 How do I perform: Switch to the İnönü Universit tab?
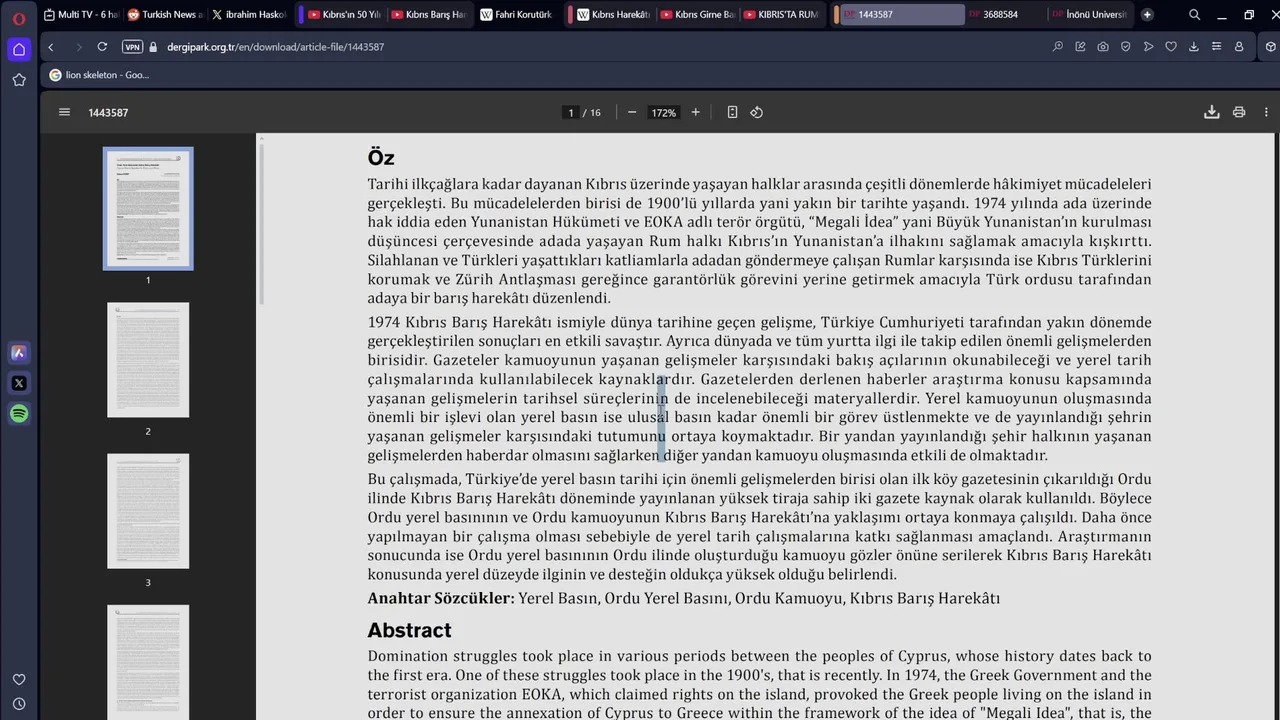(x=1088, y=15)
